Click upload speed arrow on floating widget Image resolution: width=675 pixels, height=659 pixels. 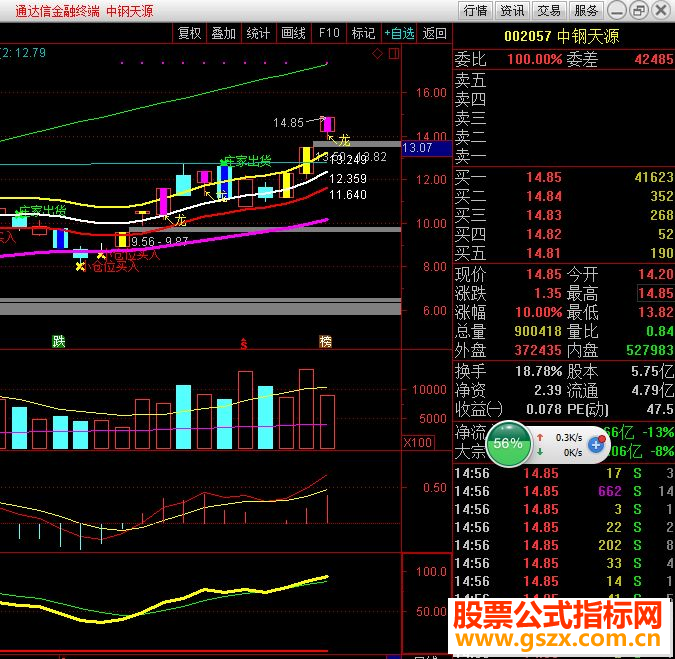pyautogui.click(x=540, y=437)
